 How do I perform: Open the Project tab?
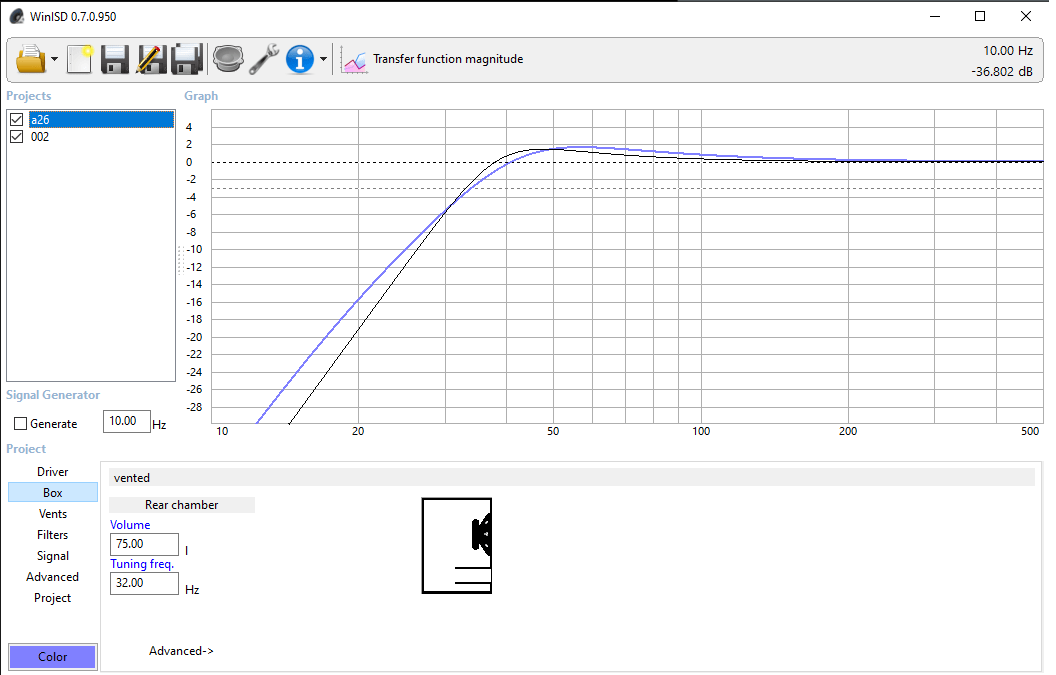(x=53, y=598)
